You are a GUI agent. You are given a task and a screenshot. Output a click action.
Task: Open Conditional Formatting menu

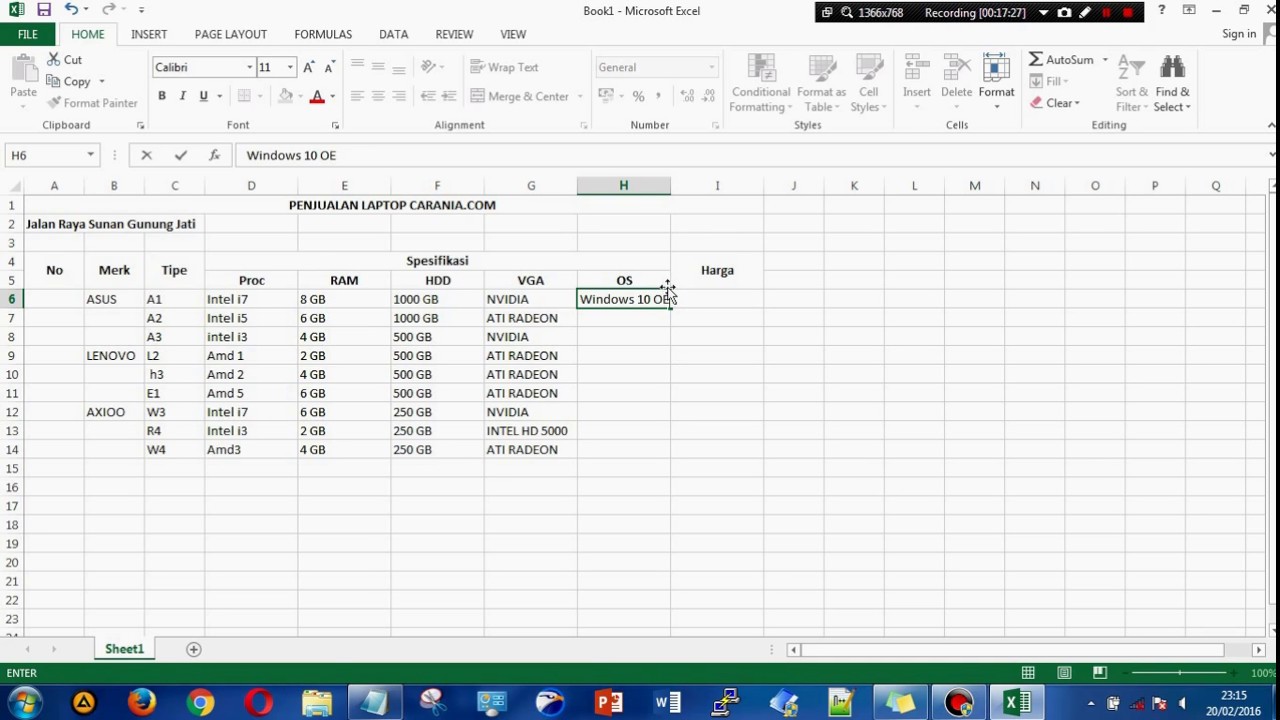(760, 83)
